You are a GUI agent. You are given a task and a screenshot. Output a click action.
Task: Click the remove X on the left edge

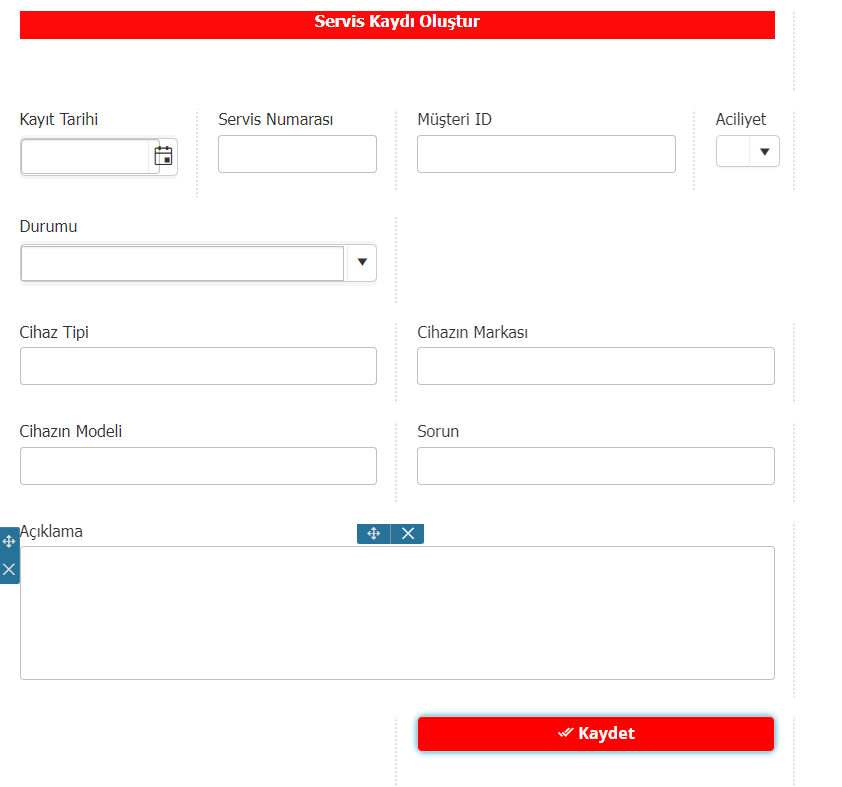[x=9, y=569]
